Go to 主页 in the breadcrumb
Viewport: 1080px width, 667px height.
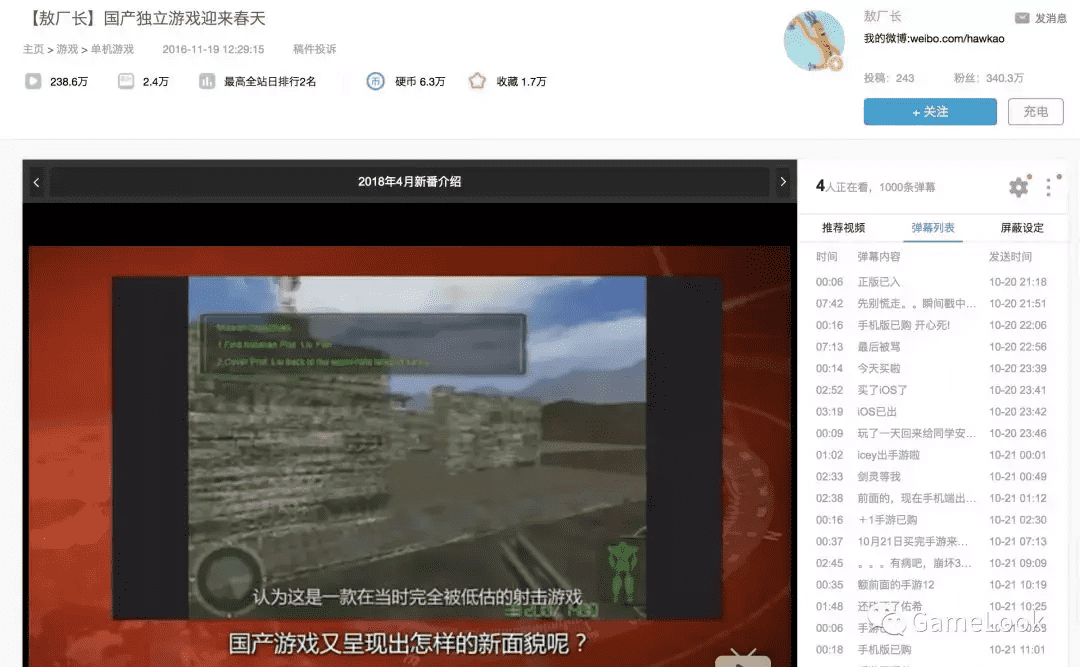click(x=34, y=49)
